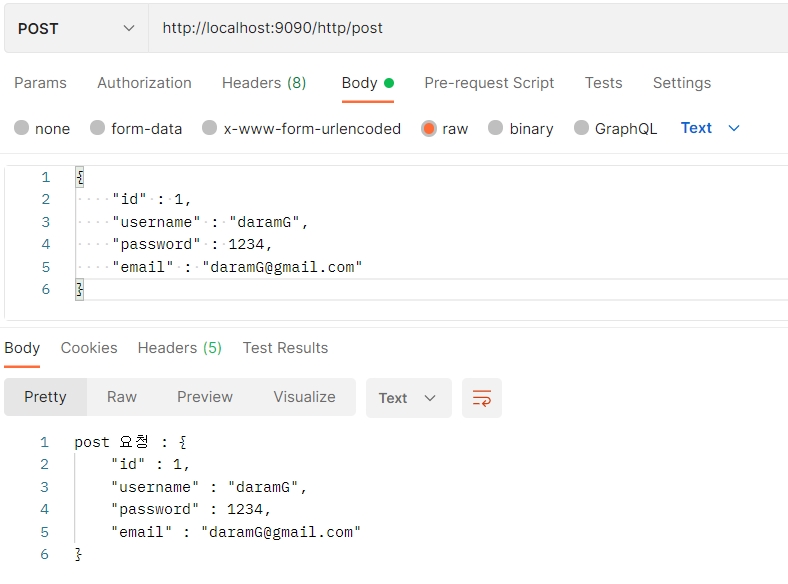The width and height of the screenshot is (788, 584).
Task: Switch to the Test Results tab
Action: click(285, 348)
